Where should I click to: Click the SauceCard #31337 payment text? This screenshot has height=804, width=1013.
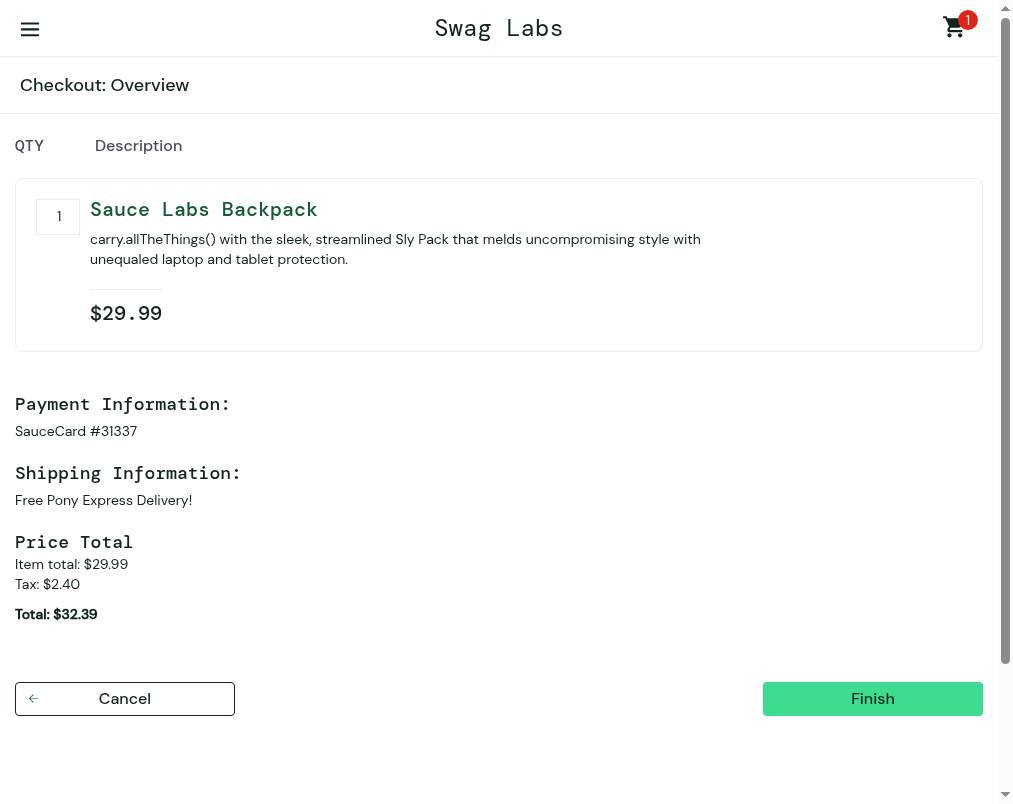[76, 431]
